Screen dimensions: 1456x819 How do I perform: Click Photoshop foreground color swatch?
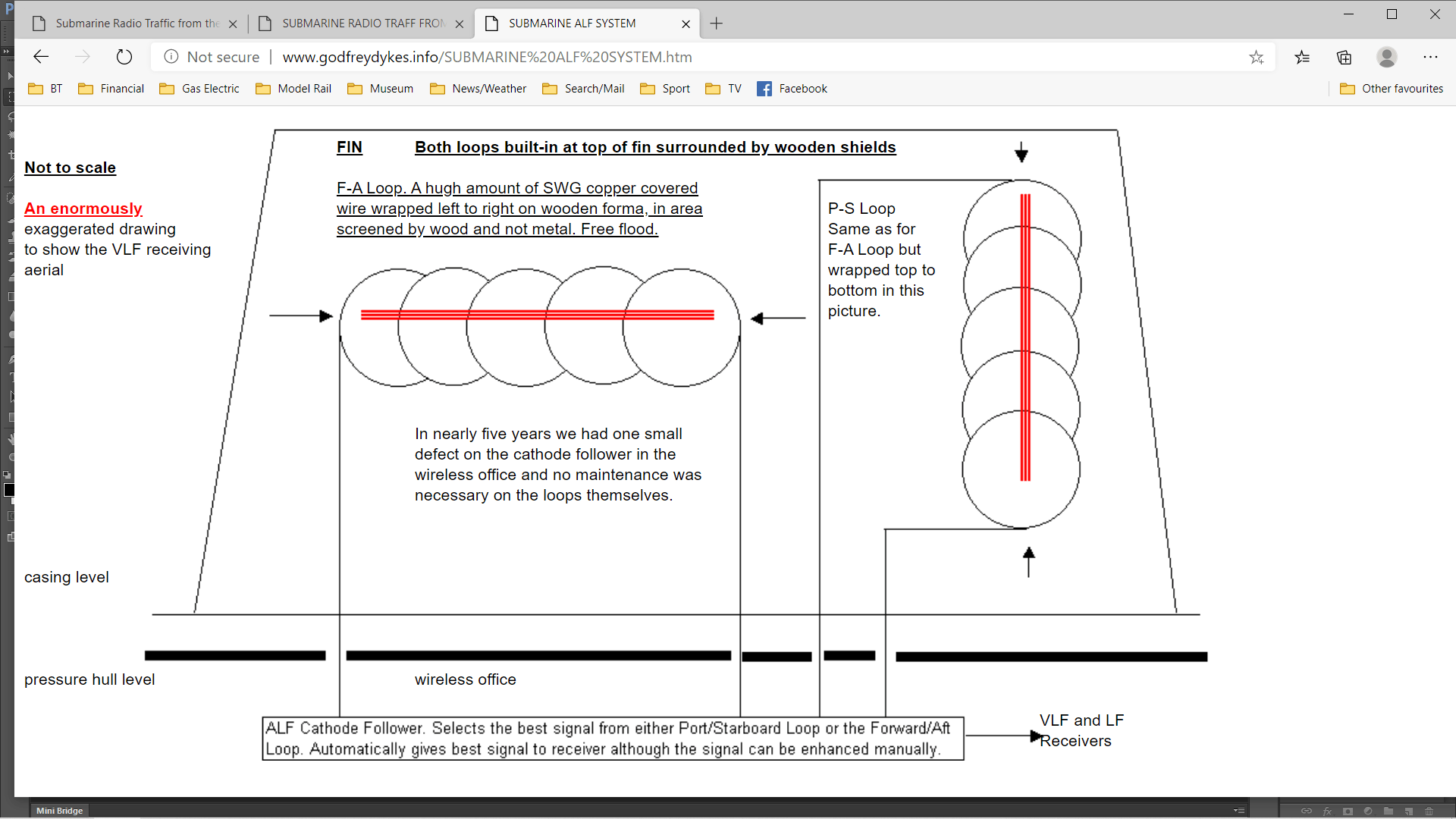tap(8, 490)
